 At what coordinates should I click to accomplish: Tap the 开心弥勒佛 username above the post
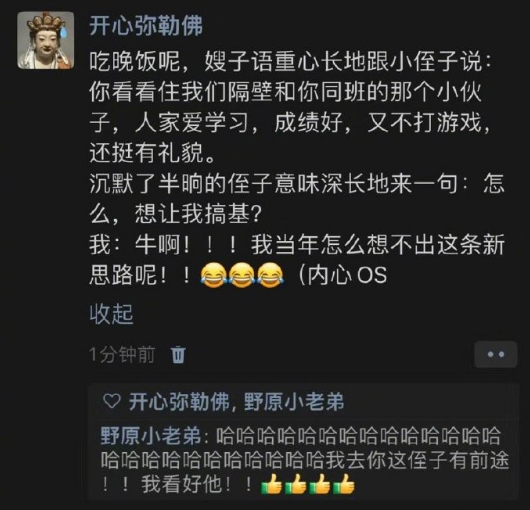tap(146, 26)
